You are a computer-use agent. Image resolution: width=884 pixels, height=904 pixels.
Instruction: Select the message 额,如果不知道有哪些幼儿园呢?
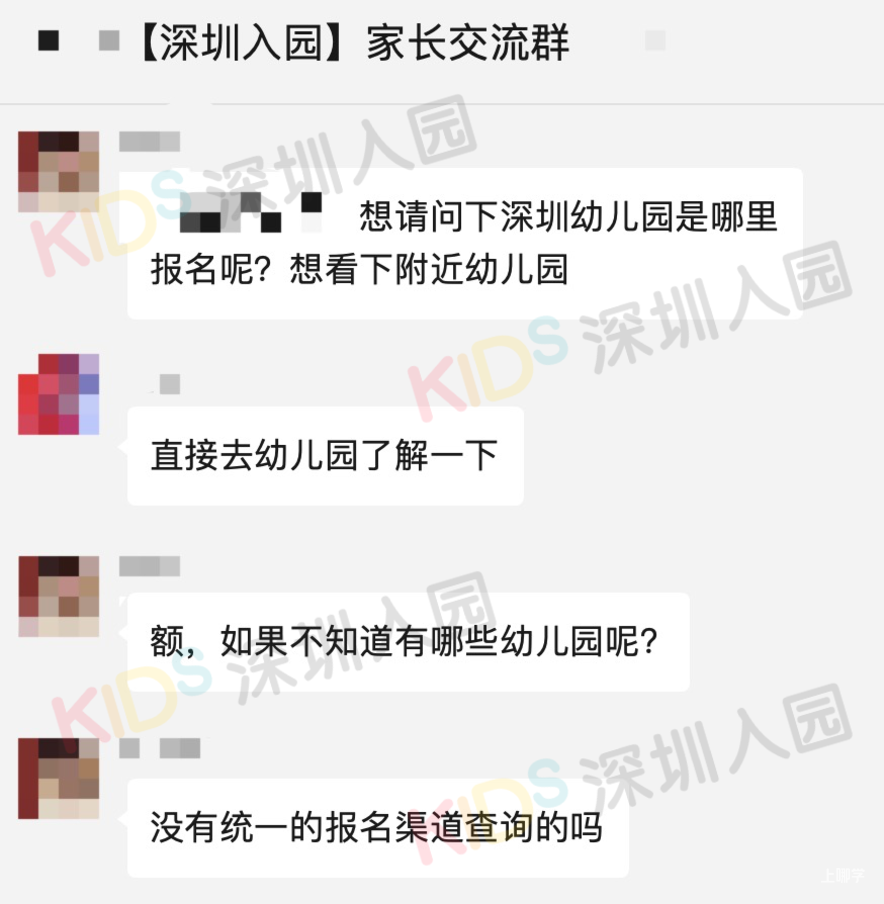pyautogui.click(x=408, y=642)
